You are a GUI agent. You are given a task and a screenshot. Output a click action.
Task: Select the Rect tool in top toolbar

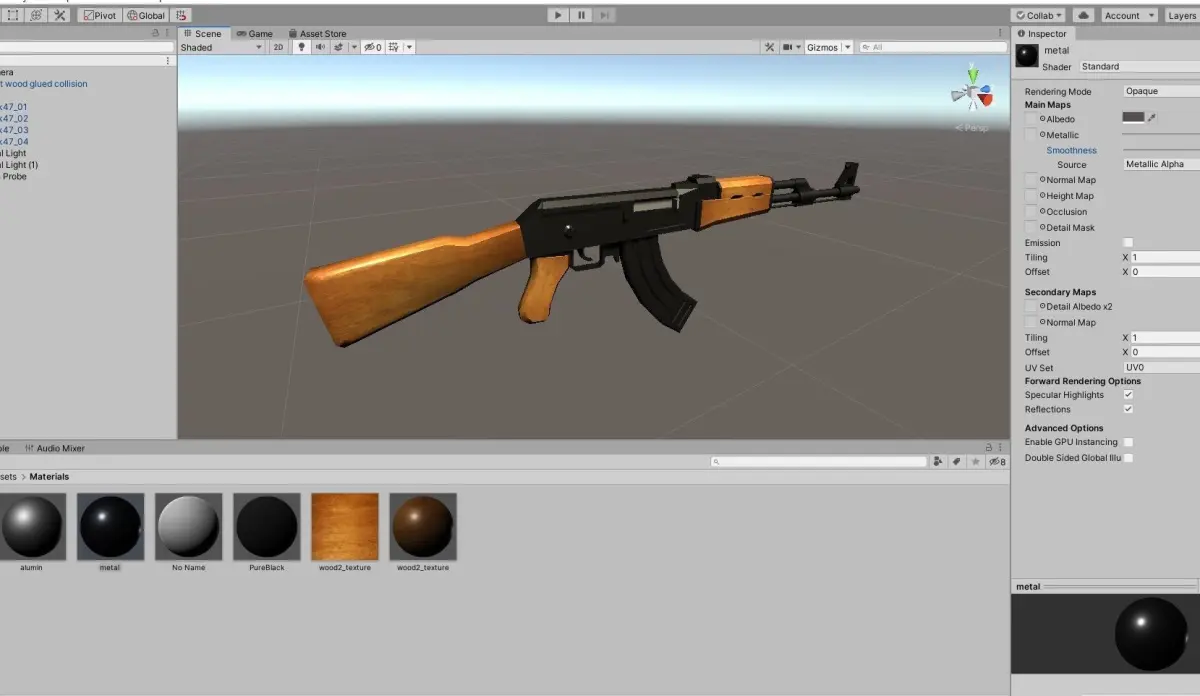pyautogui.click(x=13, y=15)
